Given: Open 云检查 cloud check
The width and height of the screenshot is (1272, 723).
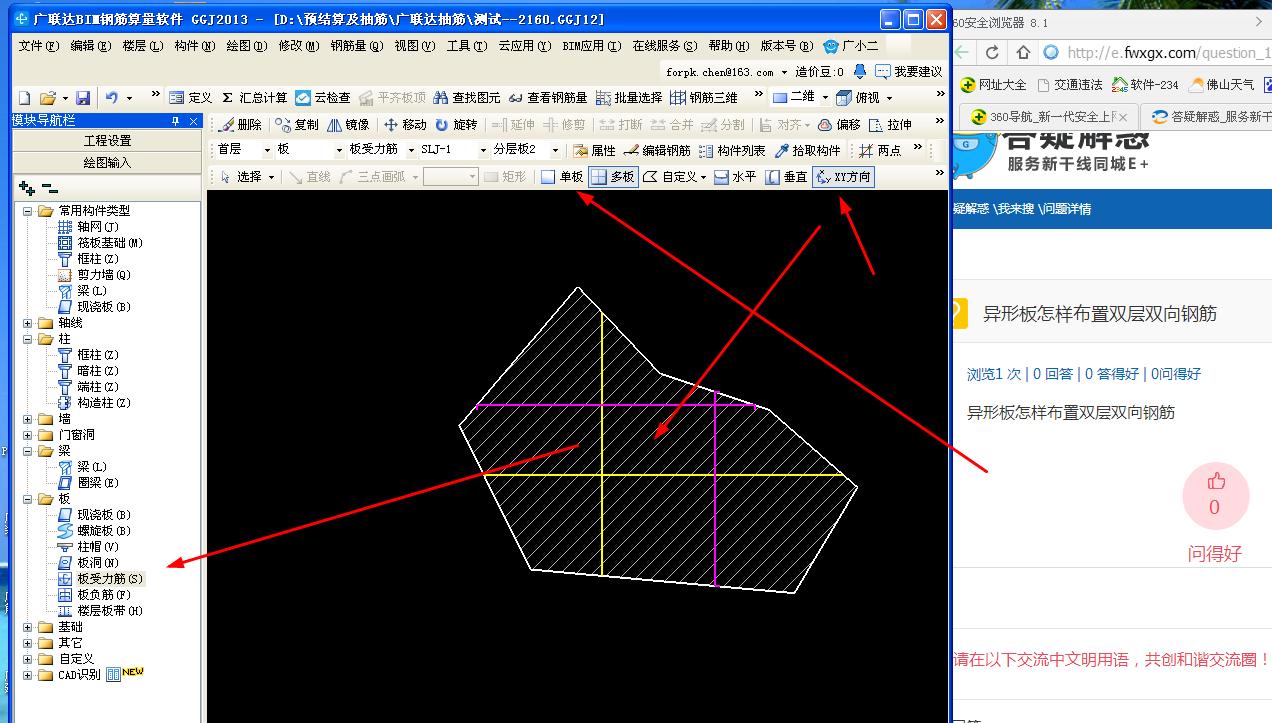Looking at the screenshot, I should [323, 98].
